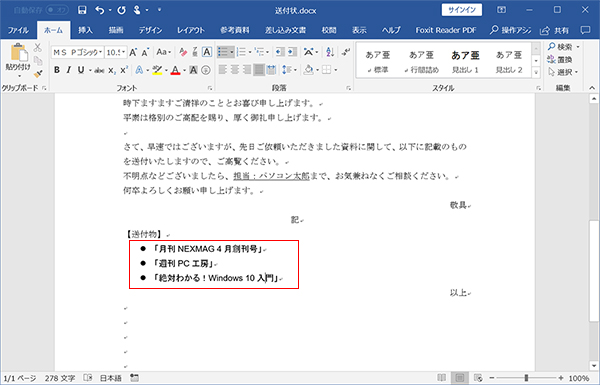This screenshot has width=600, height=385.
Task: Apply superscript formatting
Action: tap(124, 70)
